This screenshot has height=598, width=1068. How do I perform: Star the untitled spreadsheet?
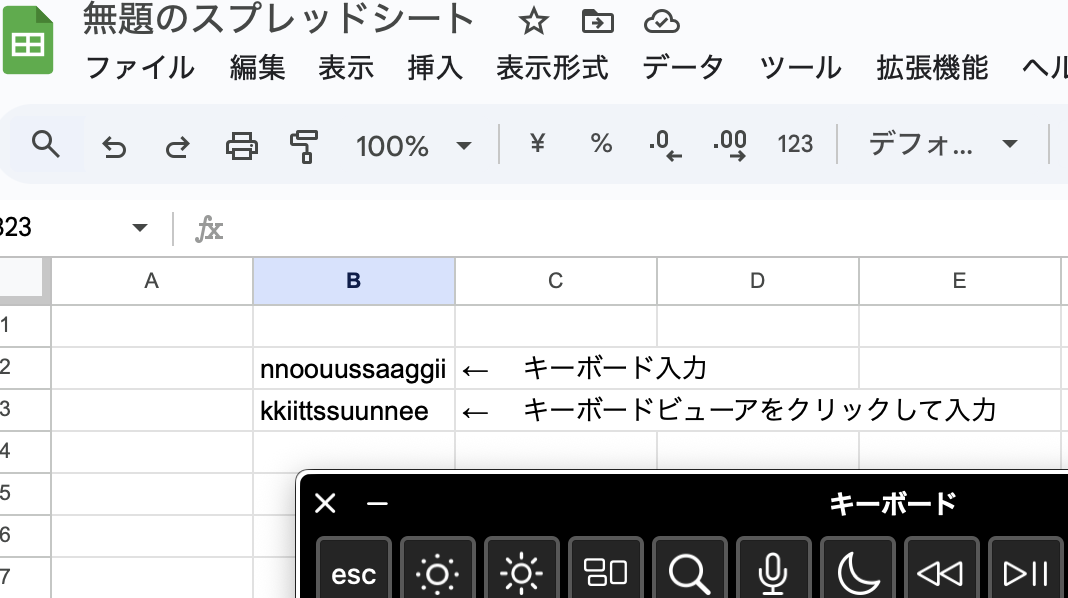click(534, 21)
